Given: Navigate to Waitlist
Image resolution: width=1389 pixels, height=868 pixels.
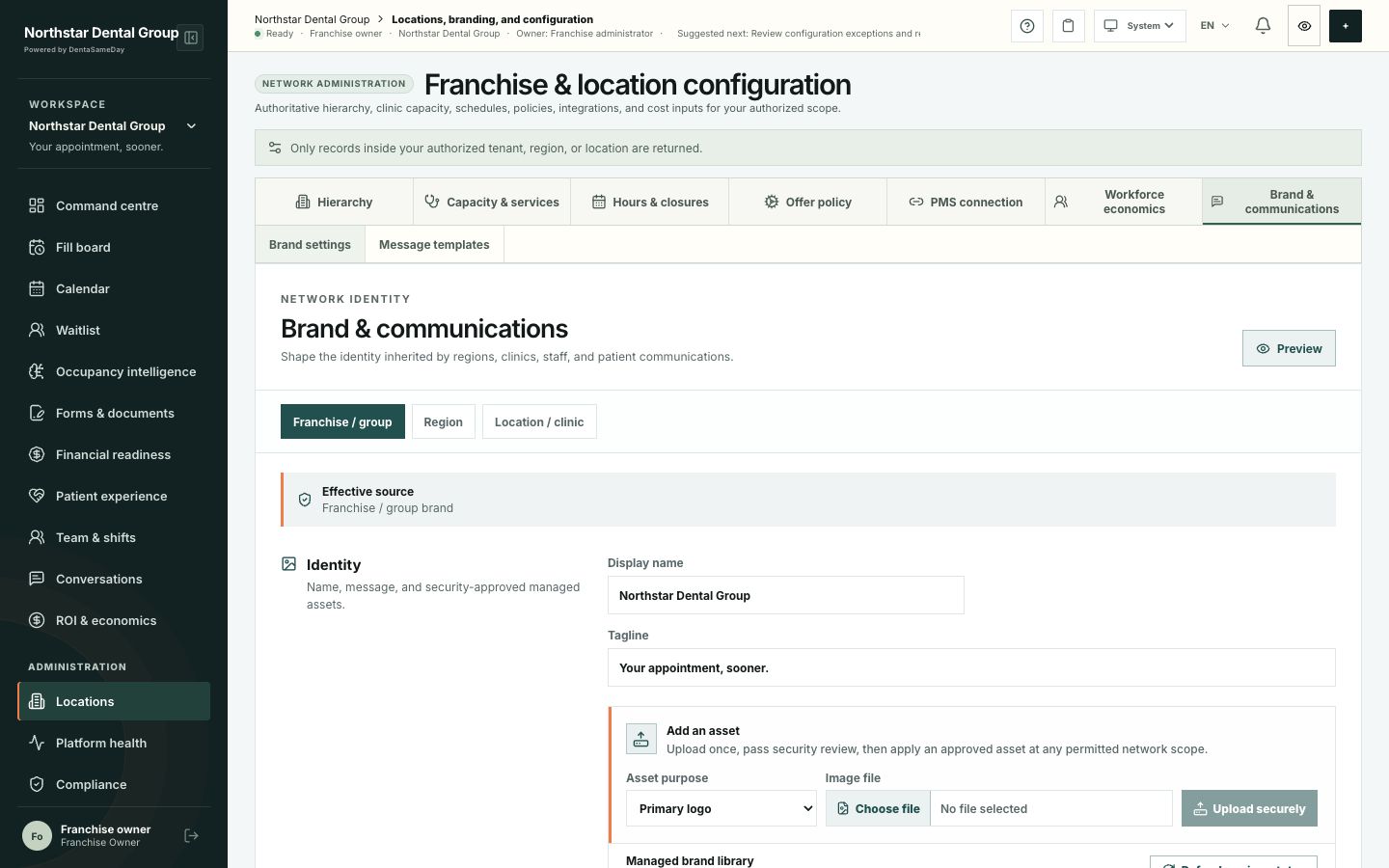Looking at the screenshot, I should pyautogui.click(x=114, y=330).
